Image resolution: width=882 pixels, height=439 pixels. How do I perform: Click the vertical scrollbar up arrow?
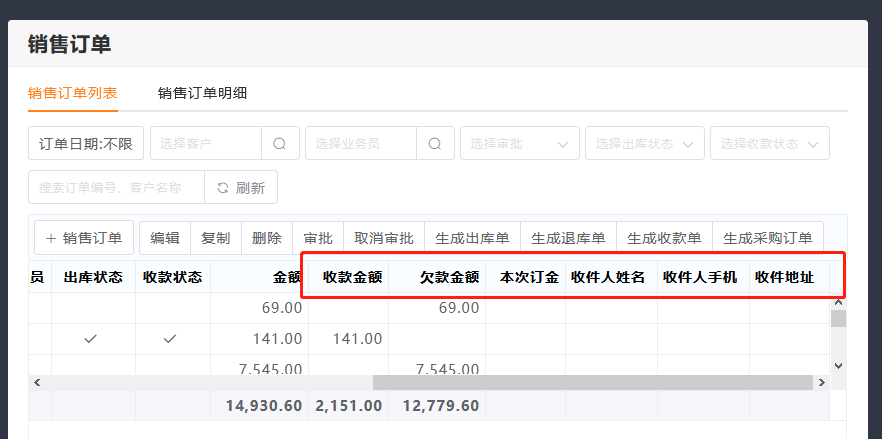click(838, 304)
